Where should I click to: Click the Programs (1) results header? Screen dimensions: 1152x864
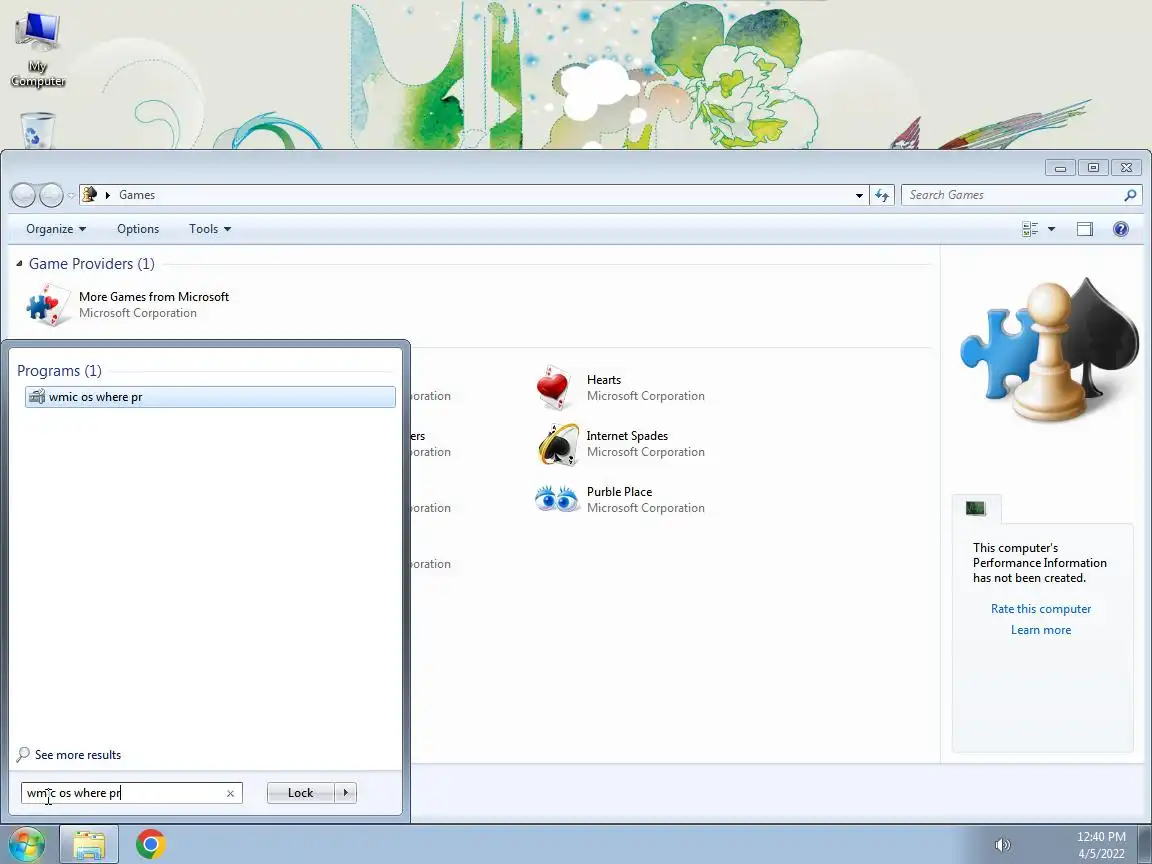pos(60,370)
